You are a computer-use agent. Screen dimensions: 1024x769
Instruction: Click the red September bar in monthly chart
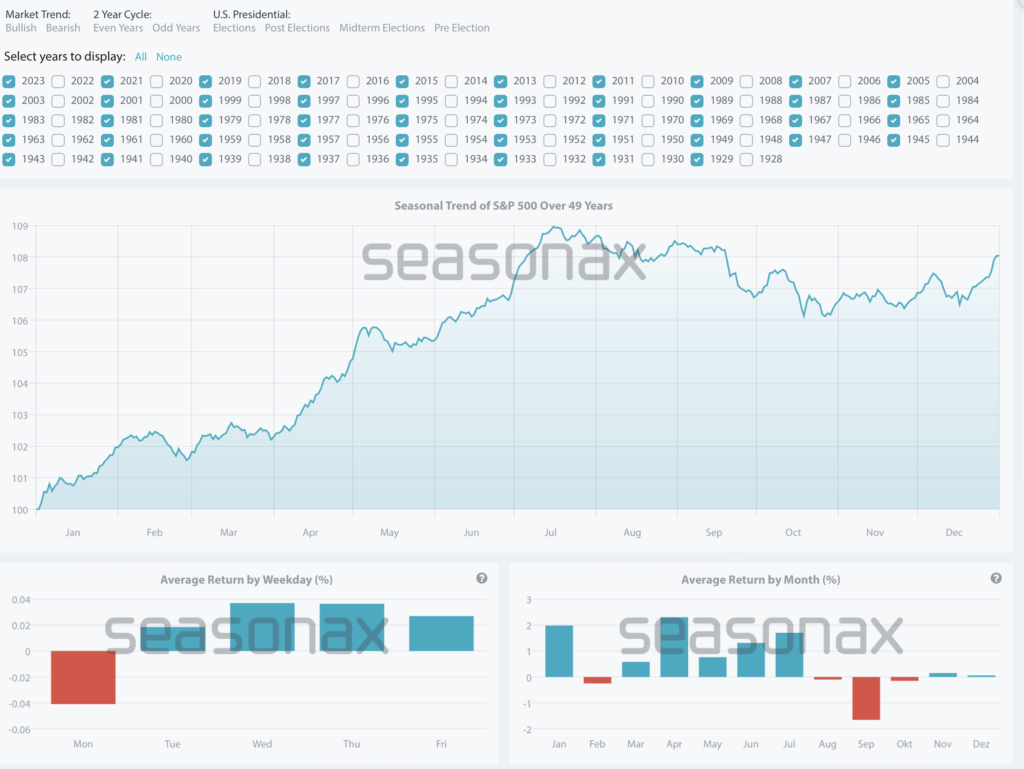(x=866, y=698)
